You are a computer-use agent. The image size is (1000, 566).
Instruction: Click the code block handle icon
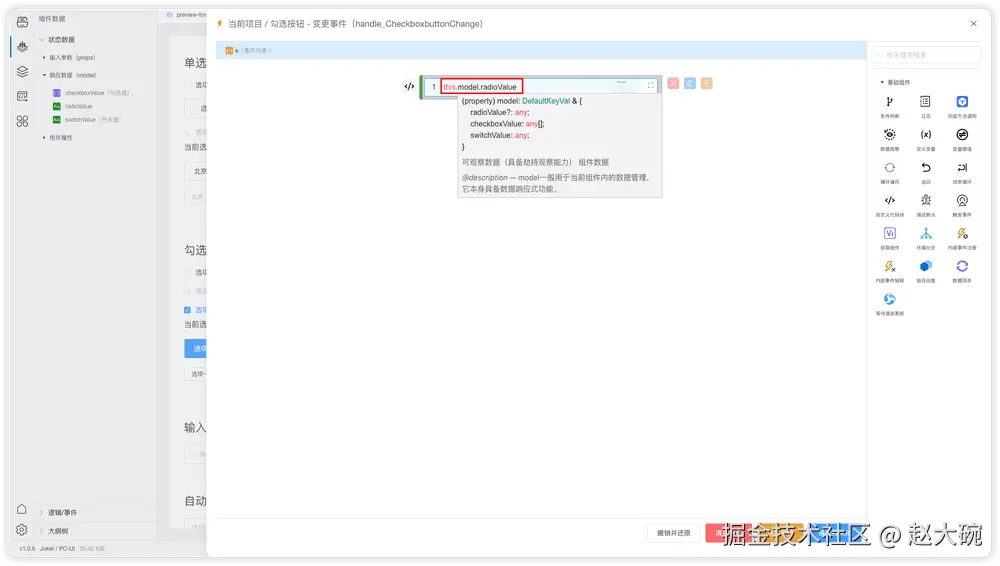tap(409, 86)
